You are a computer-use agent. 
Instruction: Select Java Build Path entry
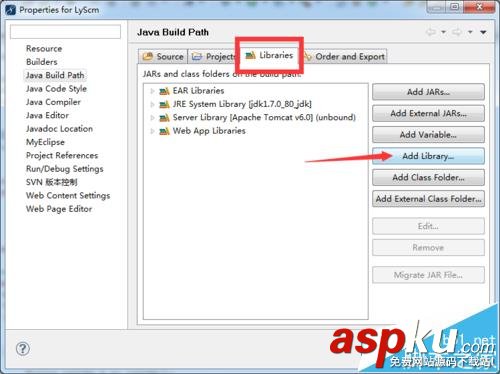tap(55, 75)
